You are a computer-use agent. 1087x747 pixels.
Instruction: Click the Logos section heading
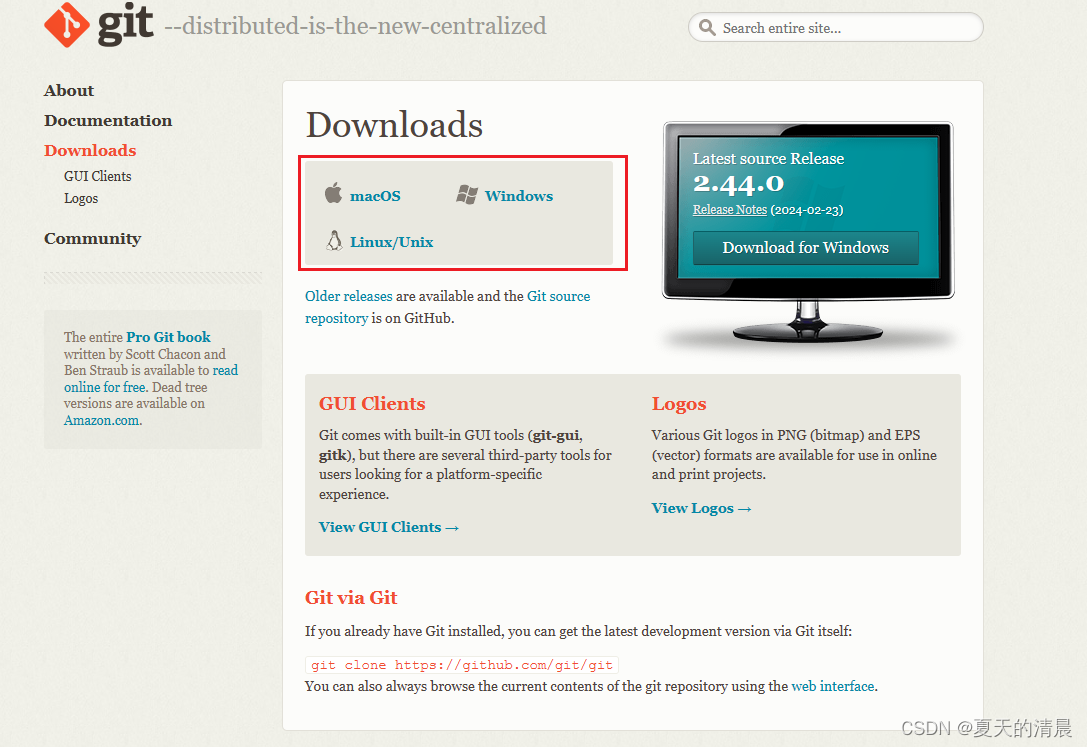(x=679, y=403)
